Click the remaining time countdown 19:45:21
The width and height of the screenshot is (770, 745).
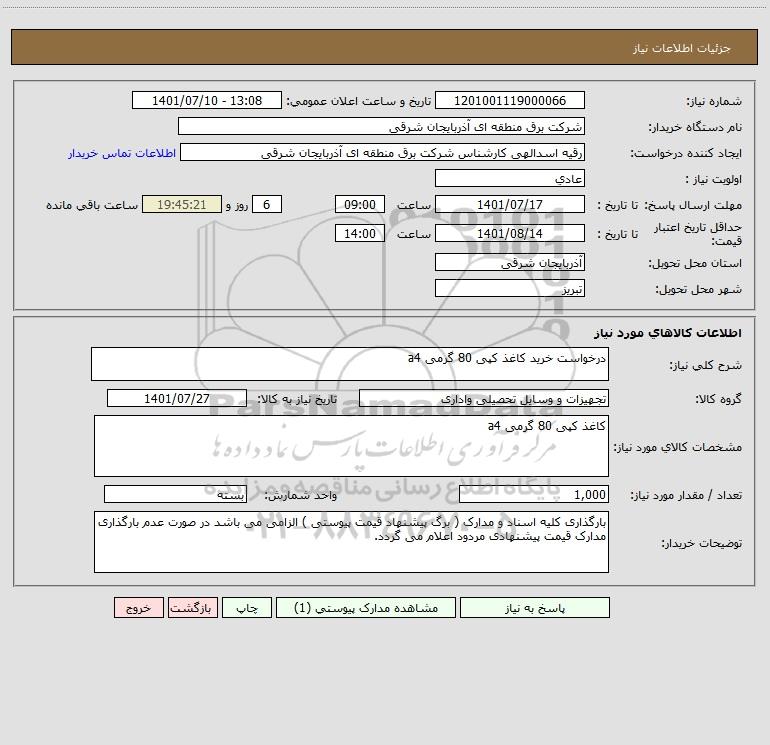click(182, 204)
